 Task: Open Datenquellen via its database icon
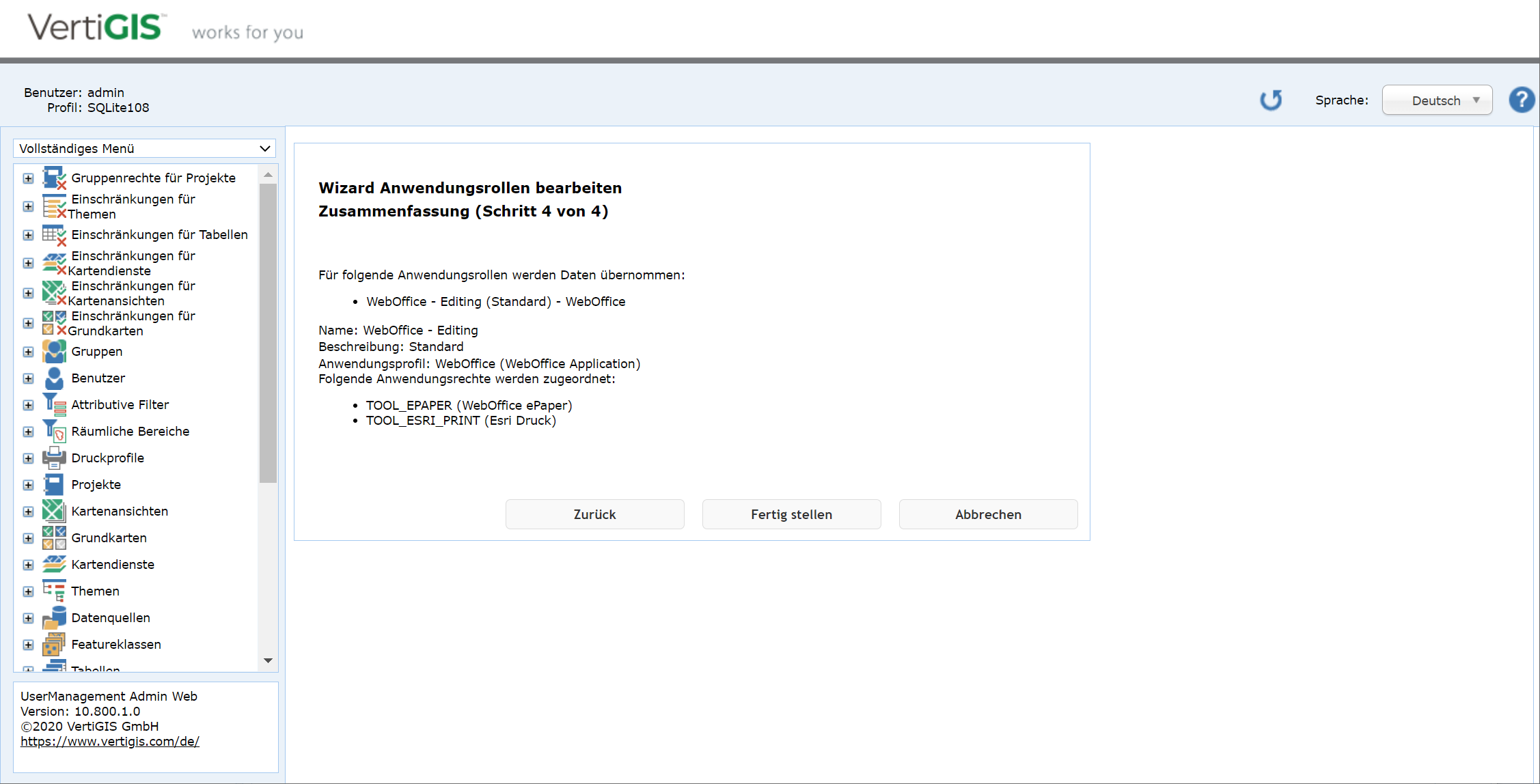click(x=55, y=617)
